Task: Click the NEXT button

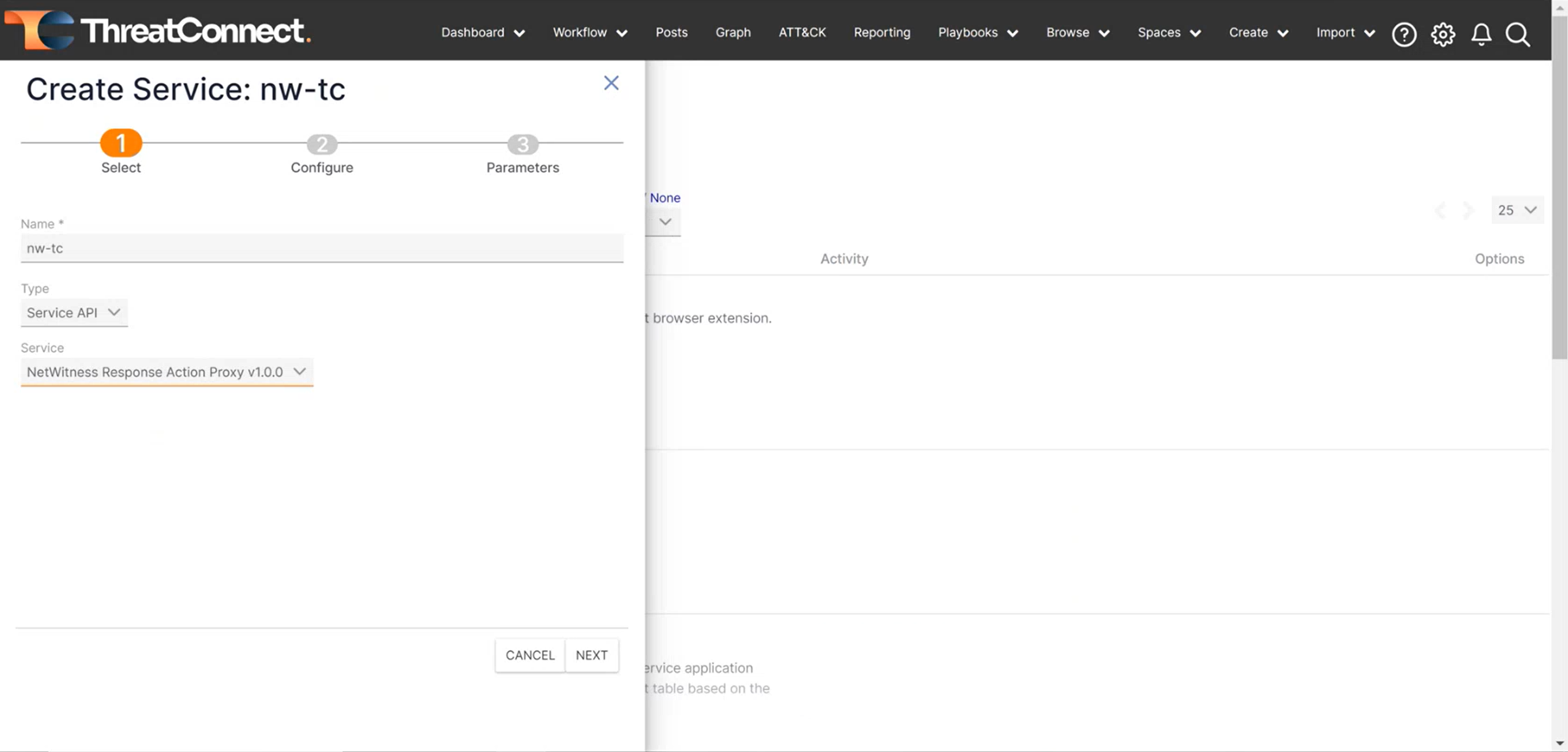Action: 591,655
